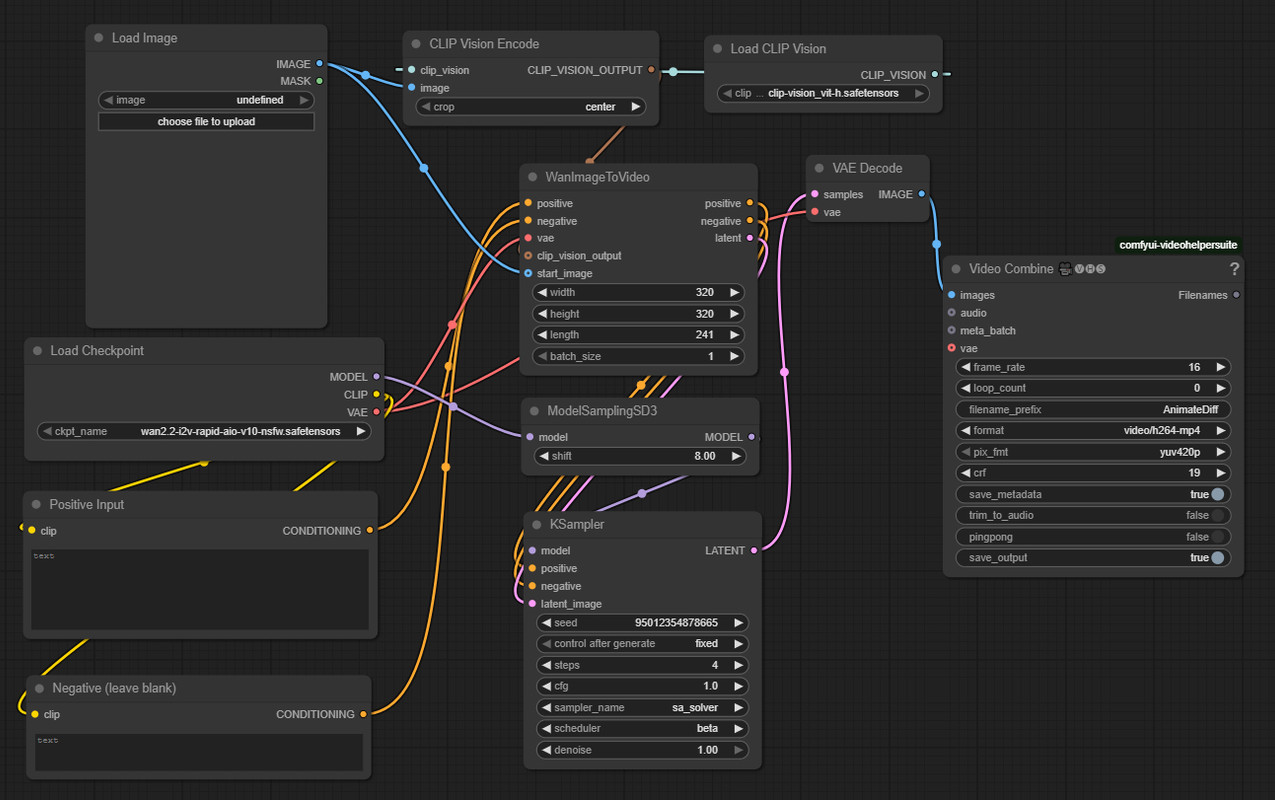
Task: Click the start_image input socket on WanImageToVideo
Action: (x=528, y=273)
